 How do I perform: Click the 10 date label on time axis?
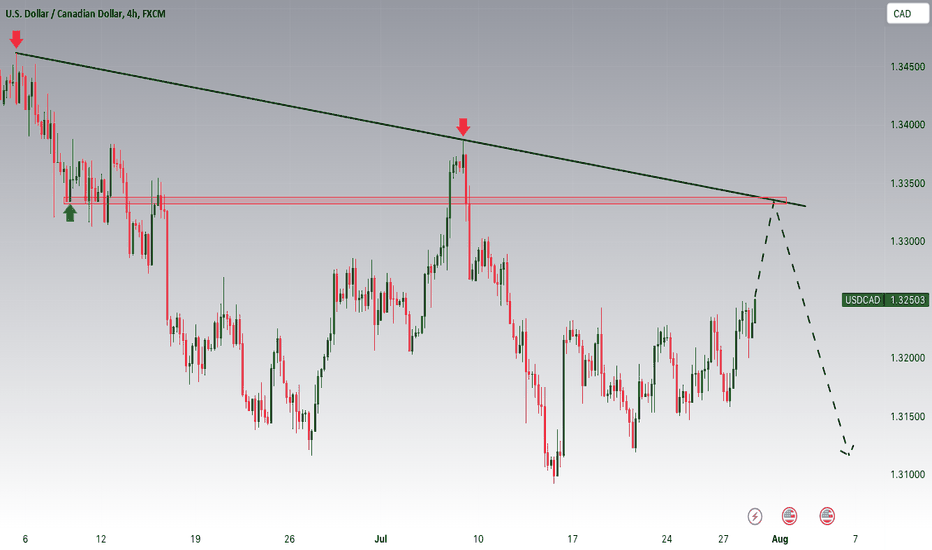click(x=478, y=539)
